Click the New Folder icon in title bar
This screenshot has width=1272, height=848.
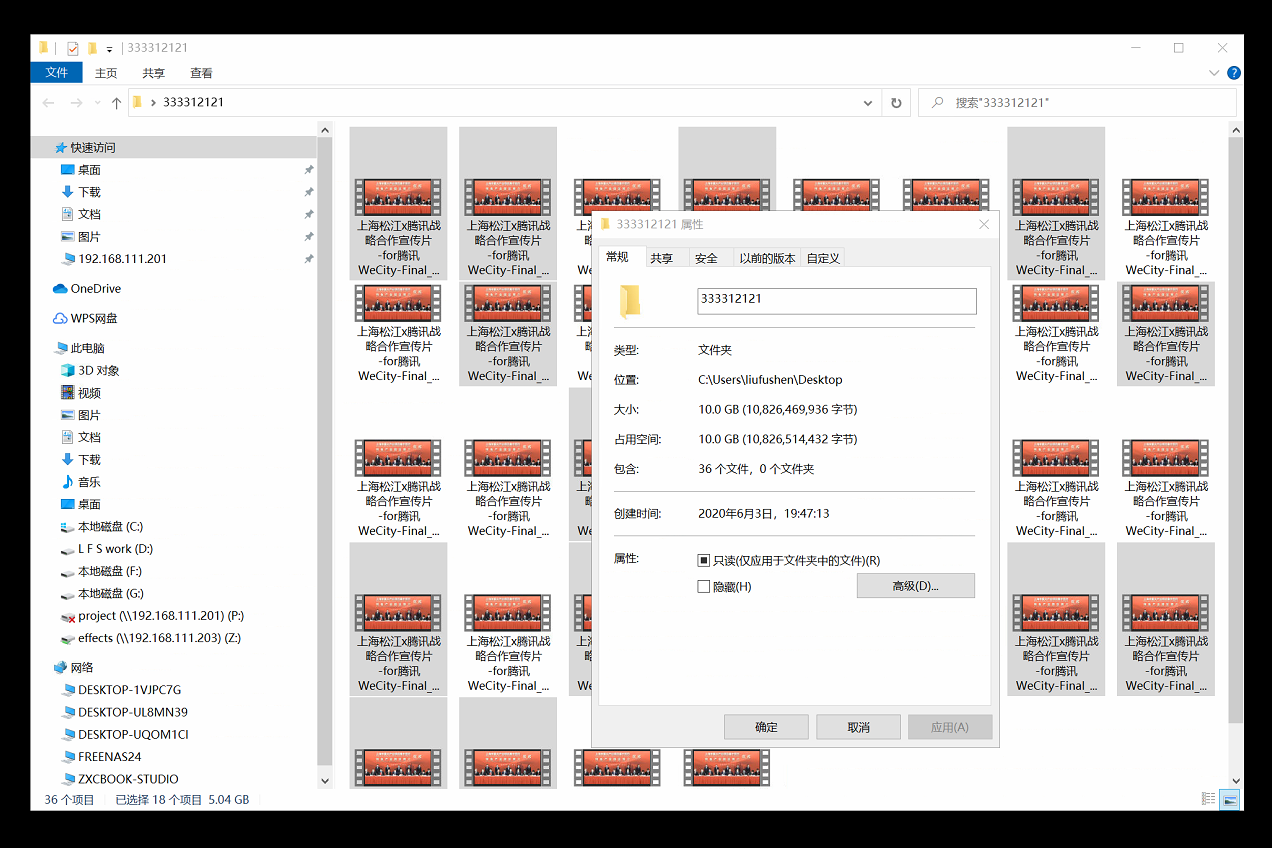click(92, 48)
